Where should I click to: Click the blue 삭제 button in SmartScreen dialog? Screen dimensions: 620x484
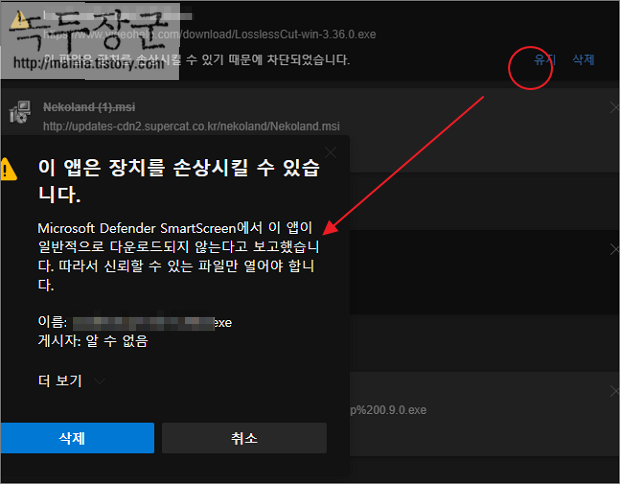pos(77,438)
